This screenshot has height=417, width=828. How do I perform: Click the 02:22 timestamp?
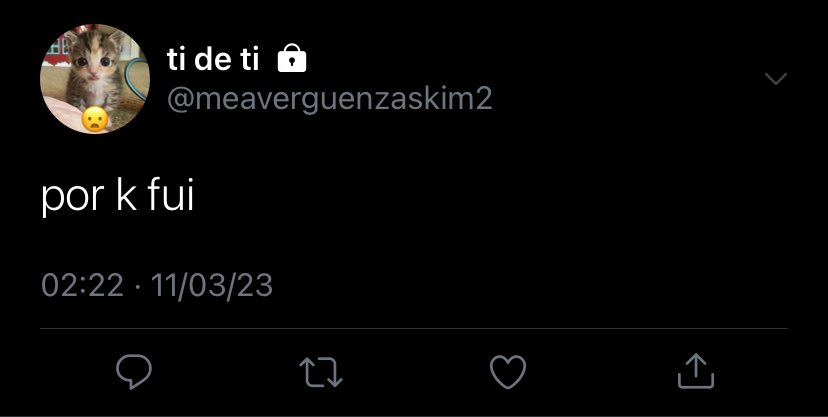[82, 285]
